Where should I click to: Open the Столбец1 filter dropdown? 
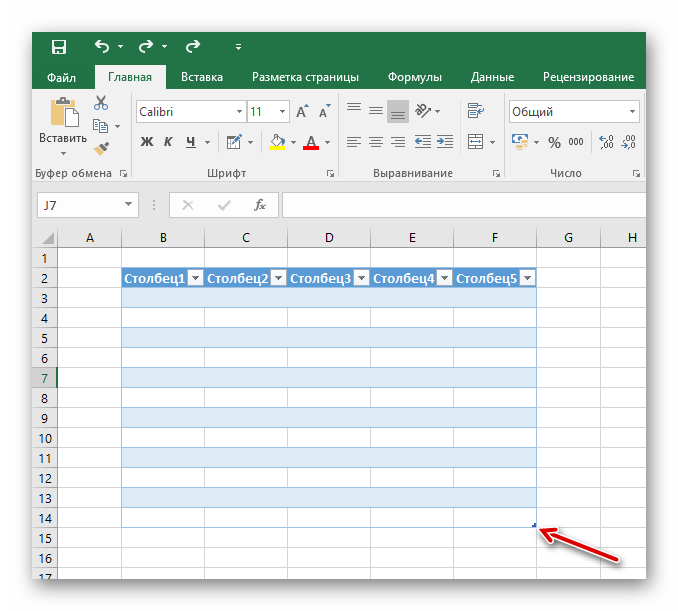pos(196,278)
